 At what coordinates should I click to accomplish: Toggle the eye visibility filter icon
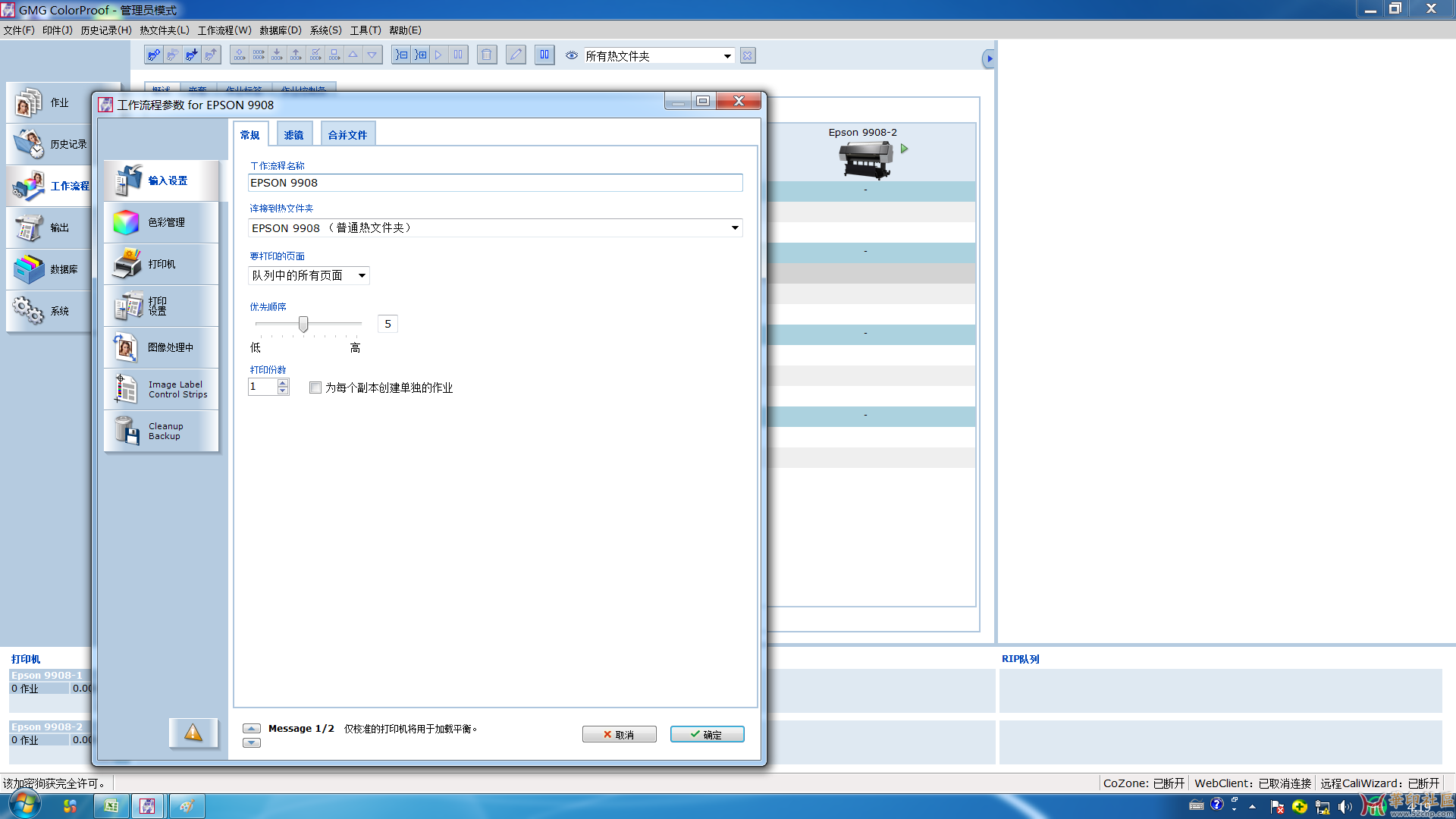tap(572, 55)
